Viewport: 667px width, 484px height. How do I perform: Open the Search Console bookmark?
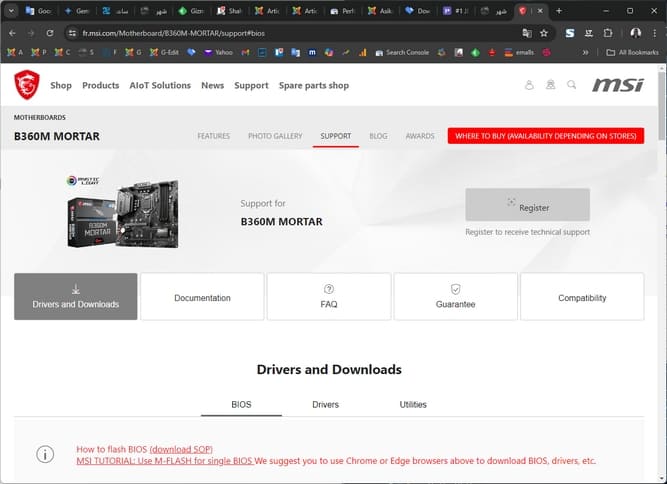click(402, 52)
